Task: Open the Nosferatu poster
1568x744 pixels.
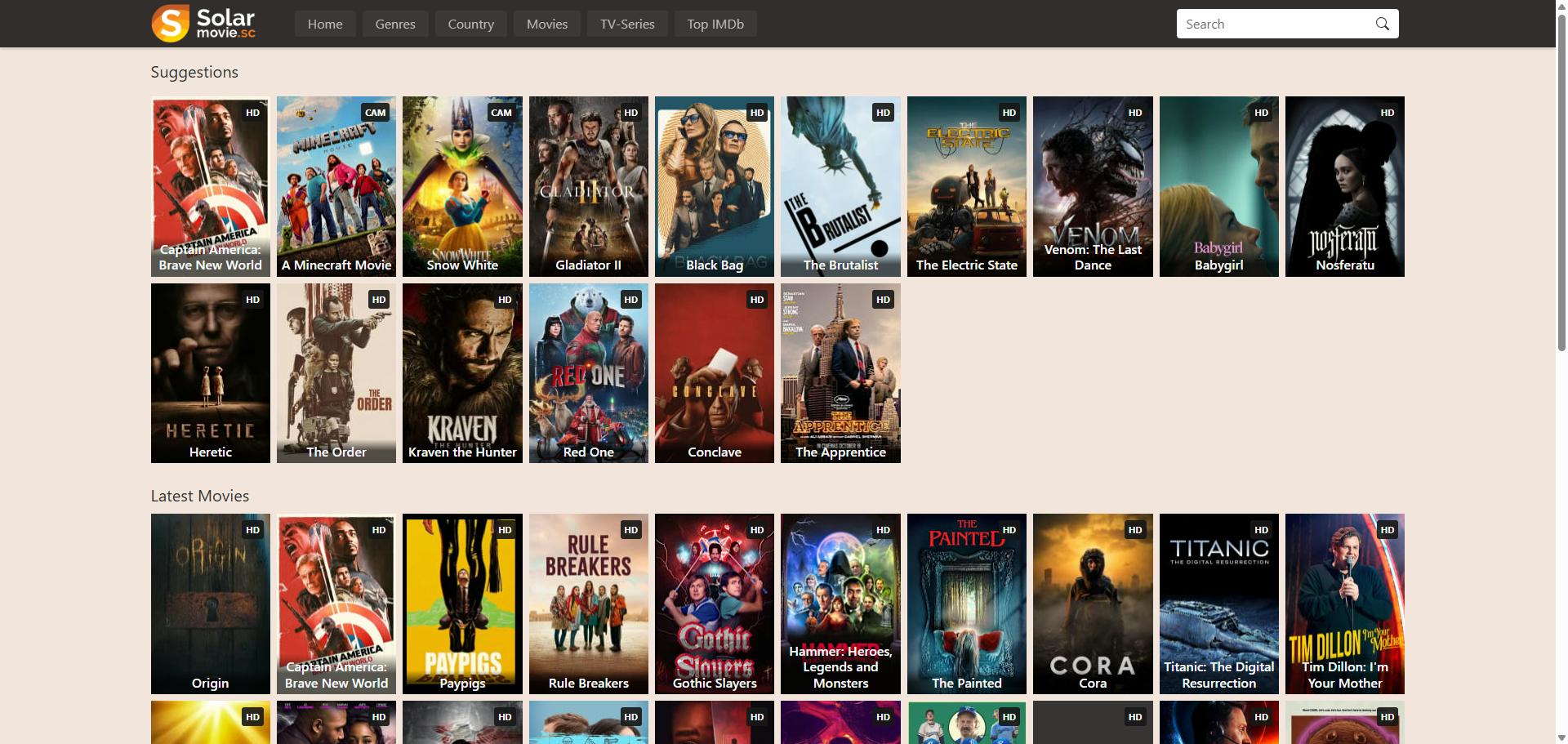Action: 1345,186
